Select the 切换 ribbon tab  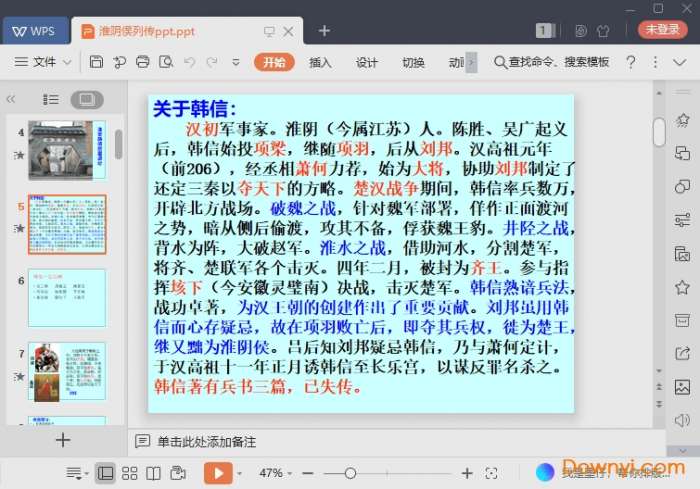pos(413,63)
